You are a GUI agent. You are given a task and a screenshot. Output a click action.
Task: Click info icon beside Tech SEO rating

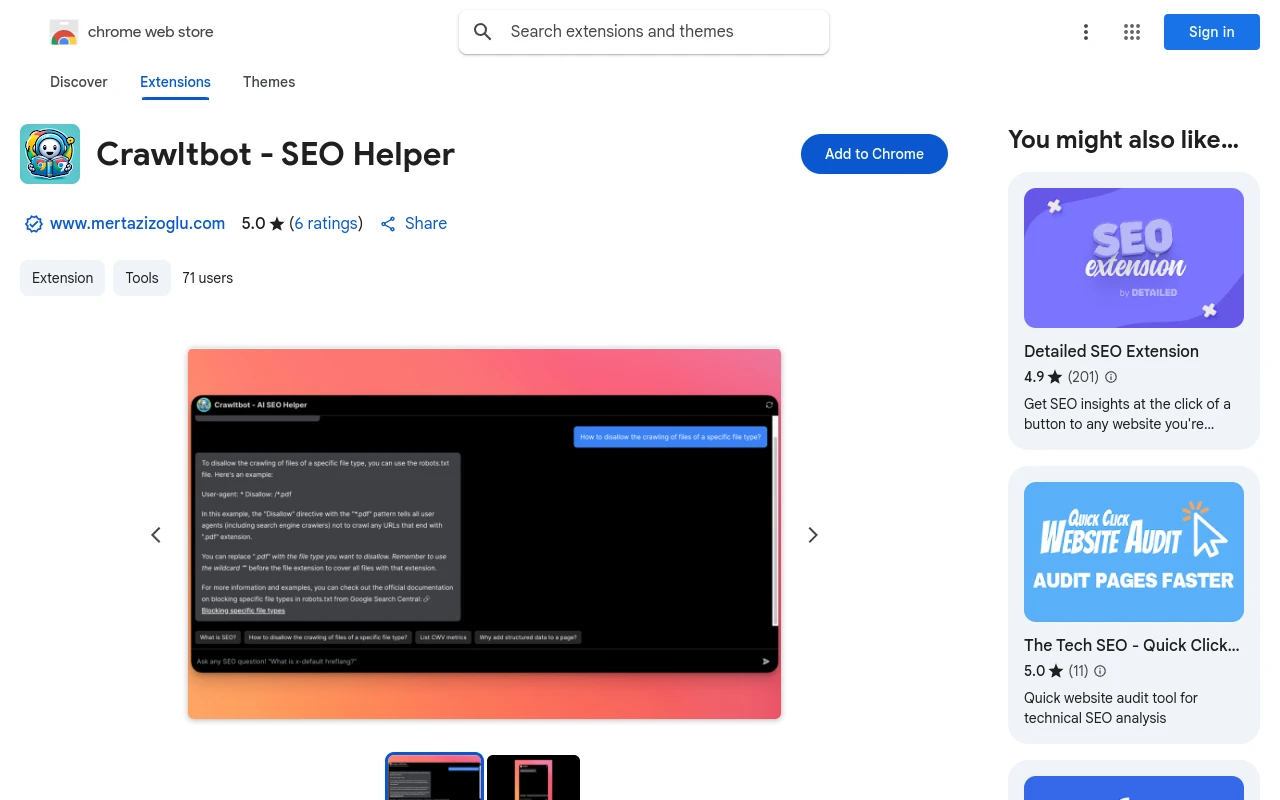[1100, 671]
